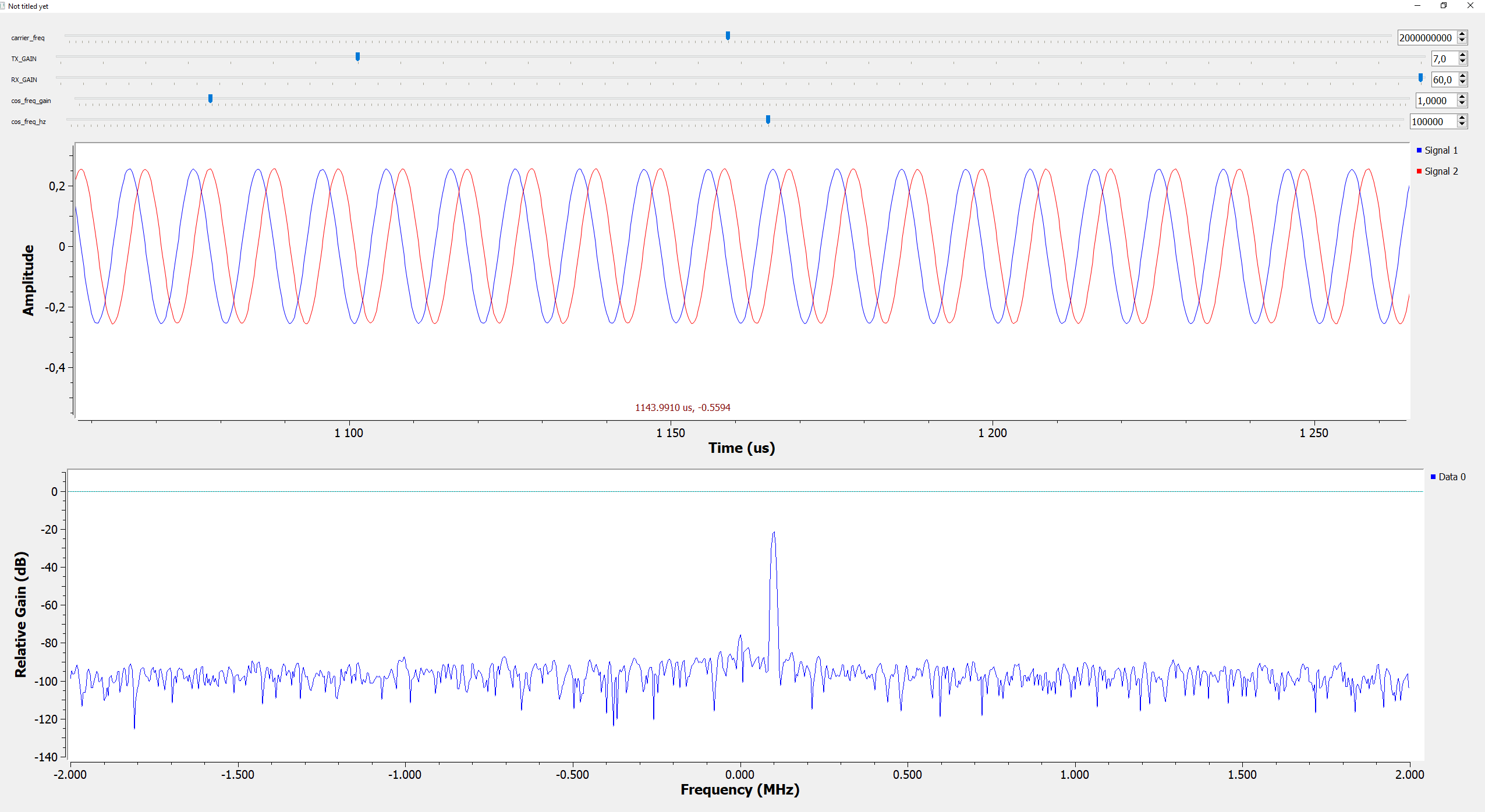Click the carrier_freq slider handle

click(x=728, y=36)
